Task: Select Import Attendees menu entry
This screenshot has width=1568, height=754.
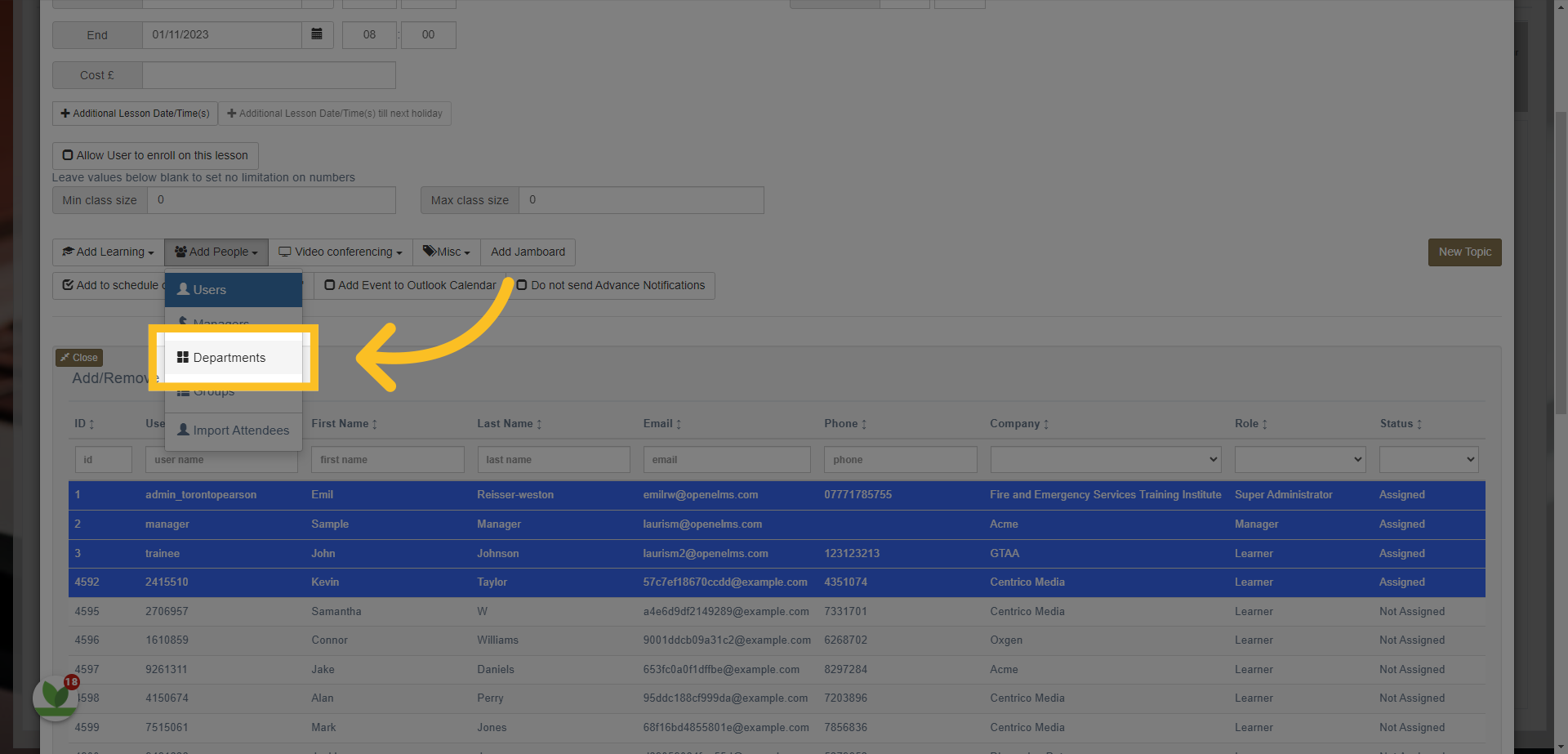Action: [234, 431]
